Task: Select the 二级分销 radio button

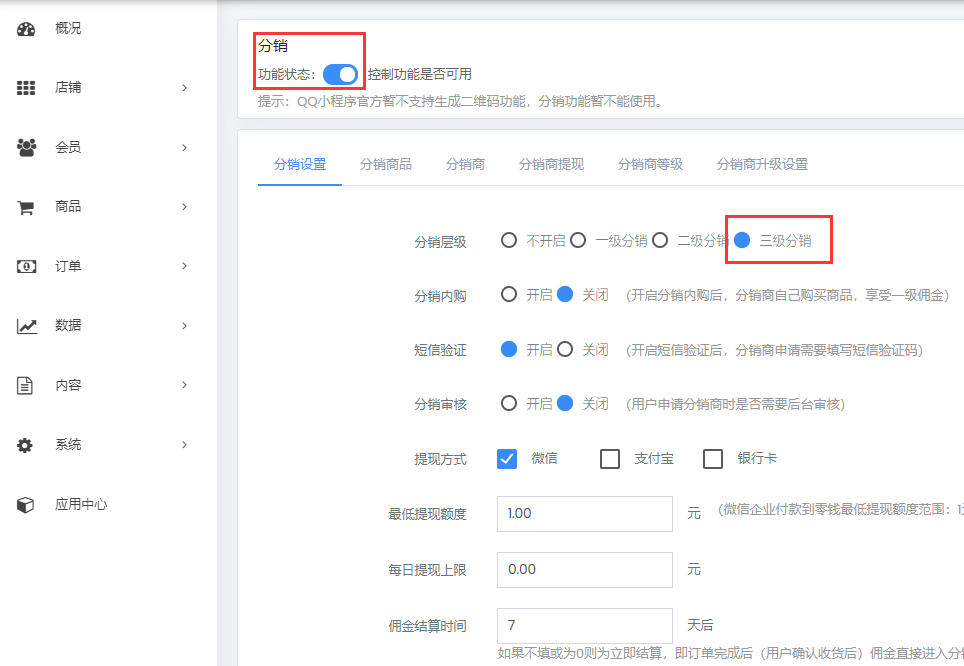Action: coord(660,240)
